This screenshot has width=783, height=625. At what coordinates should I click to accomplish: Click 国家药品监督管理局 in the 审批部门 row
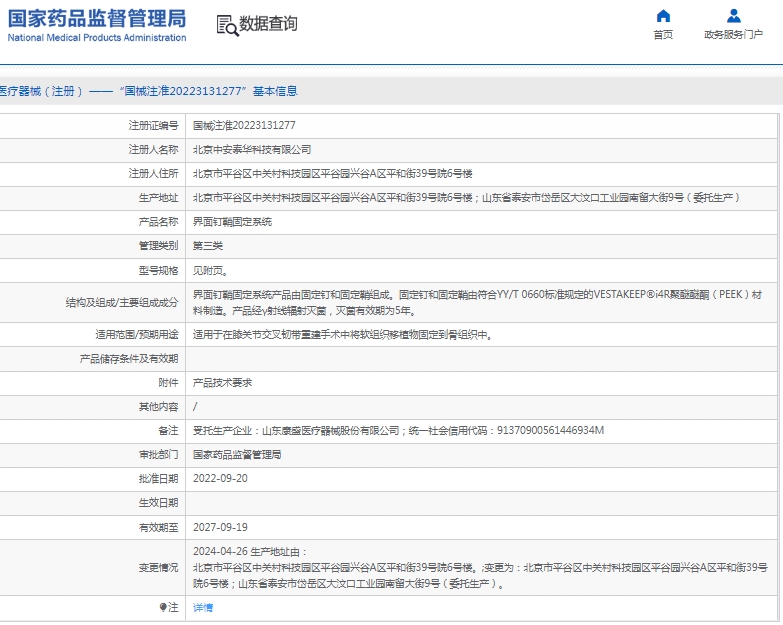[237, 454]
